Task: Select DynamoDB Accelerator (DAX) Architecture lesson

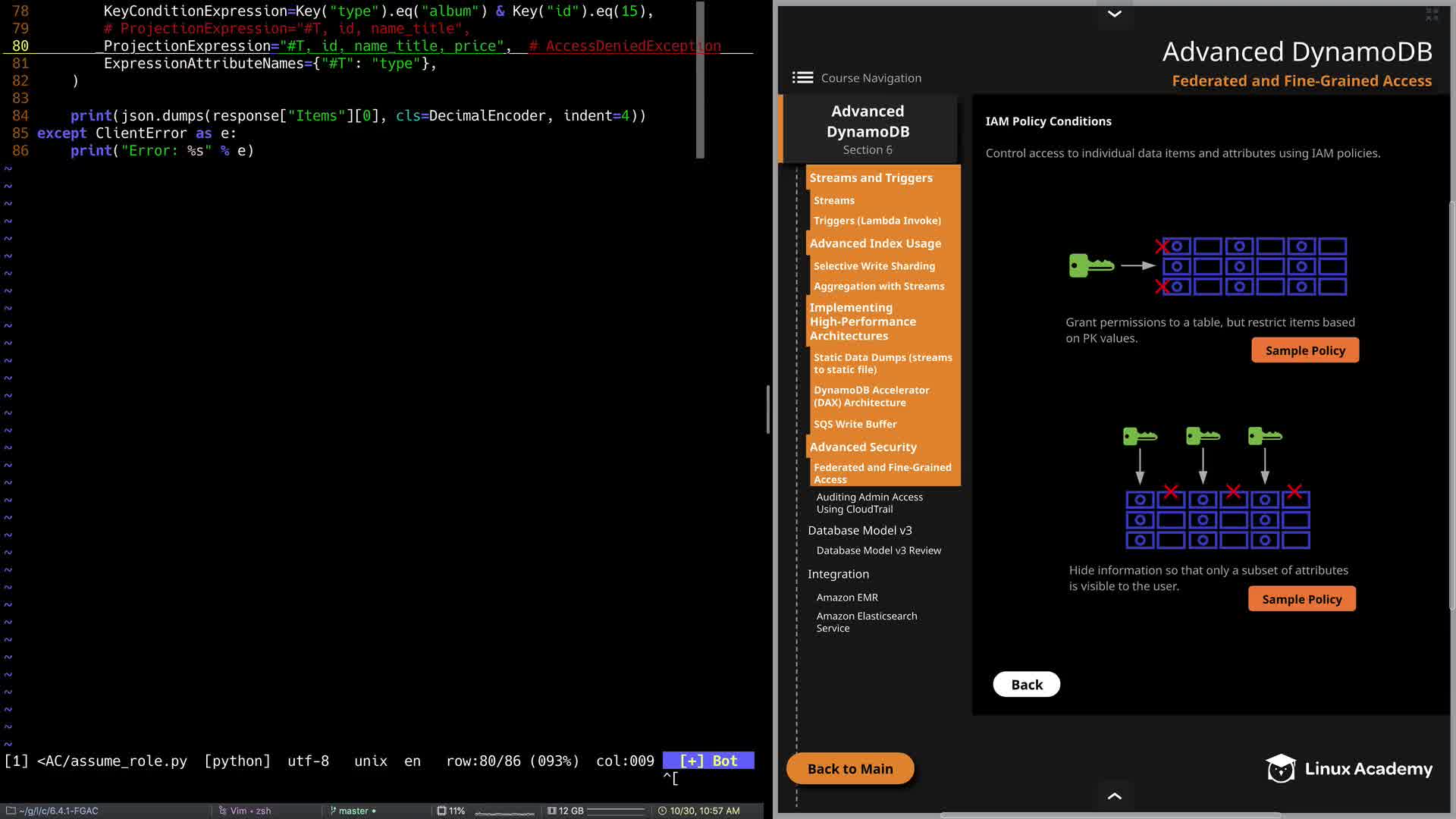Action: tap(871, 396)
